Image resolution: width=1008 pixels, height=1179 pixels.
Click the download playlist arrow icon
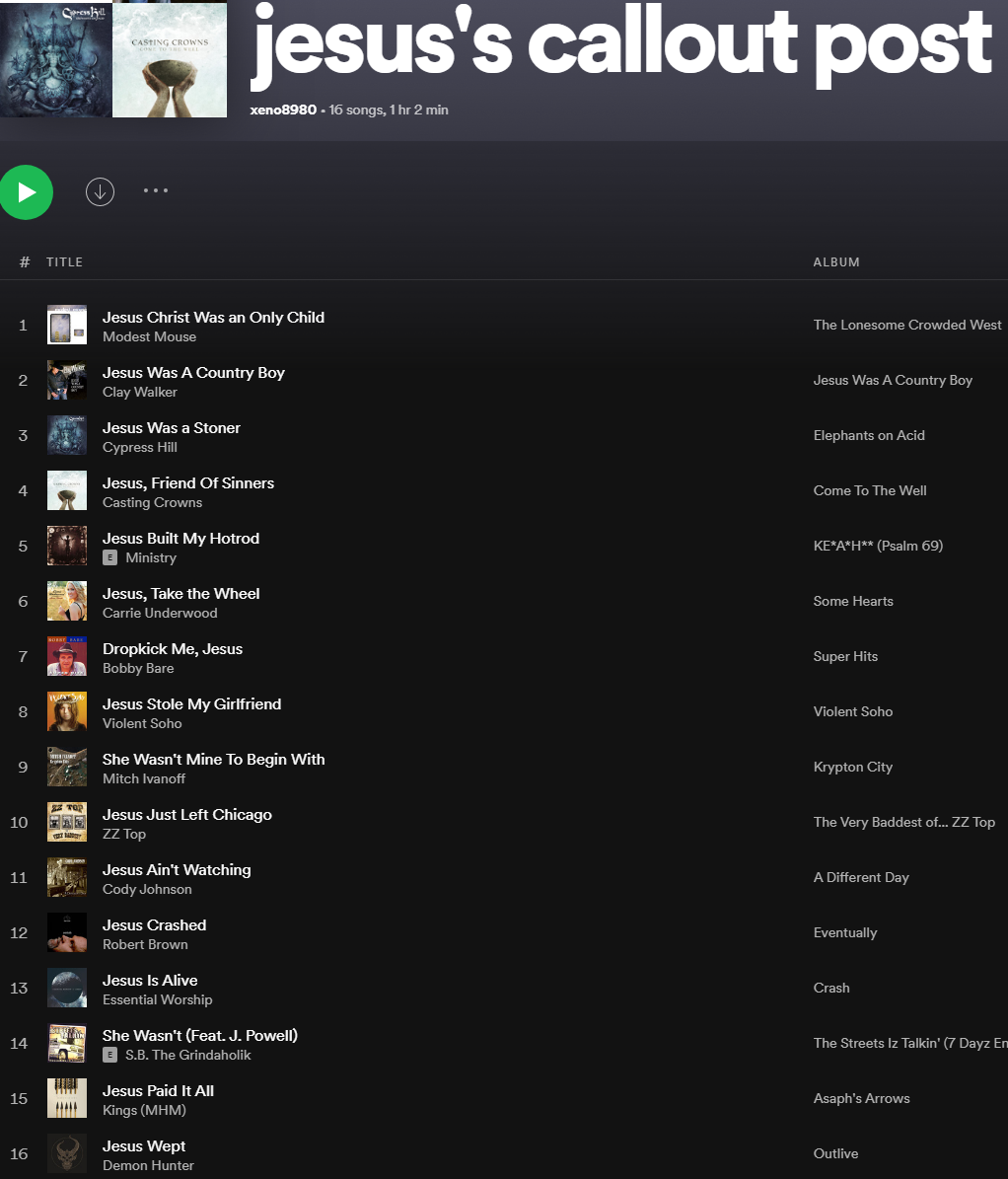[x=100, y=191]
